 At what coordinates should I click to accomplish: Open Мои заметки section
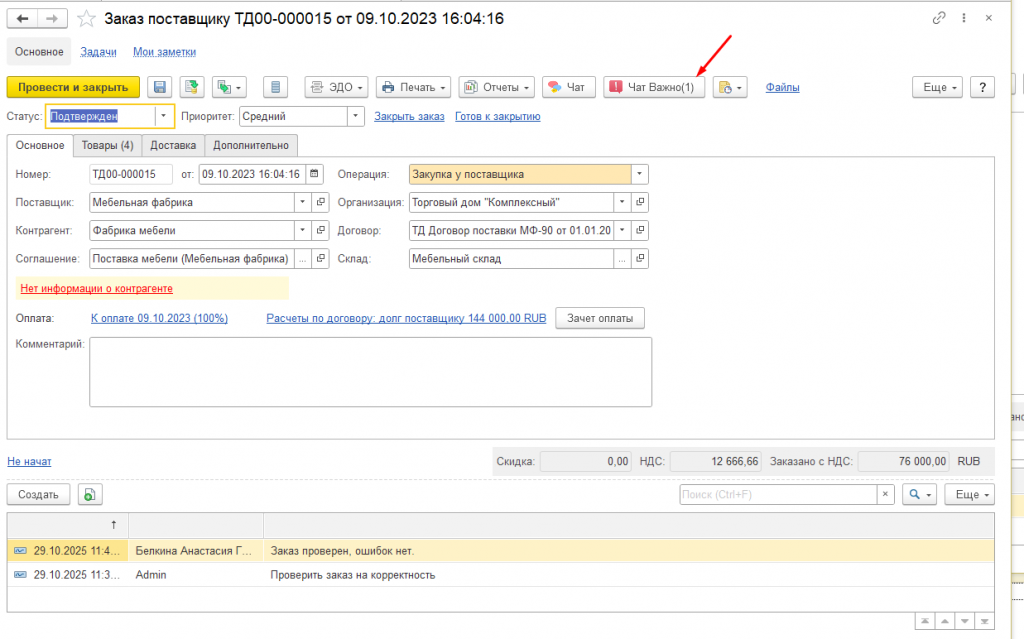(x=165, y=52)
